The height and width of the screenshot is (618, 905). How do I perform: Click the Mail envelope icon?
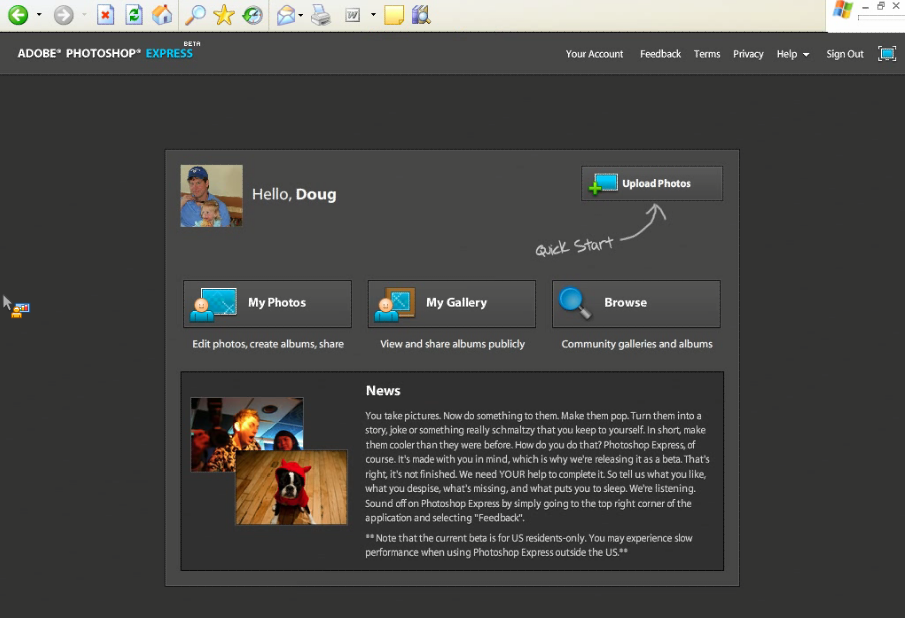click(286, 14)
